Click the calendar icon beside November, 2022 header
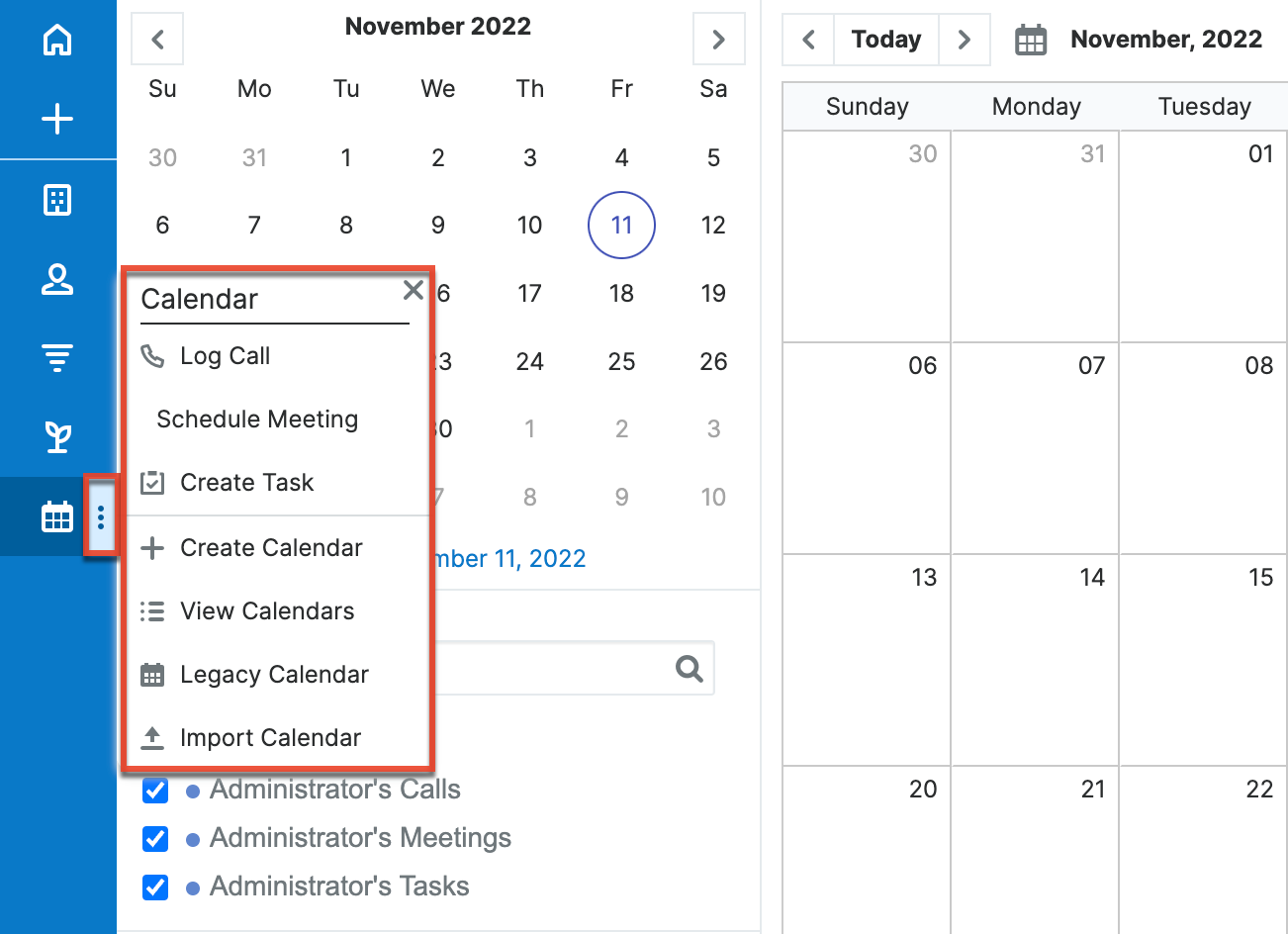Viewport: 1288px width, 934px height. click(1029, 40)
